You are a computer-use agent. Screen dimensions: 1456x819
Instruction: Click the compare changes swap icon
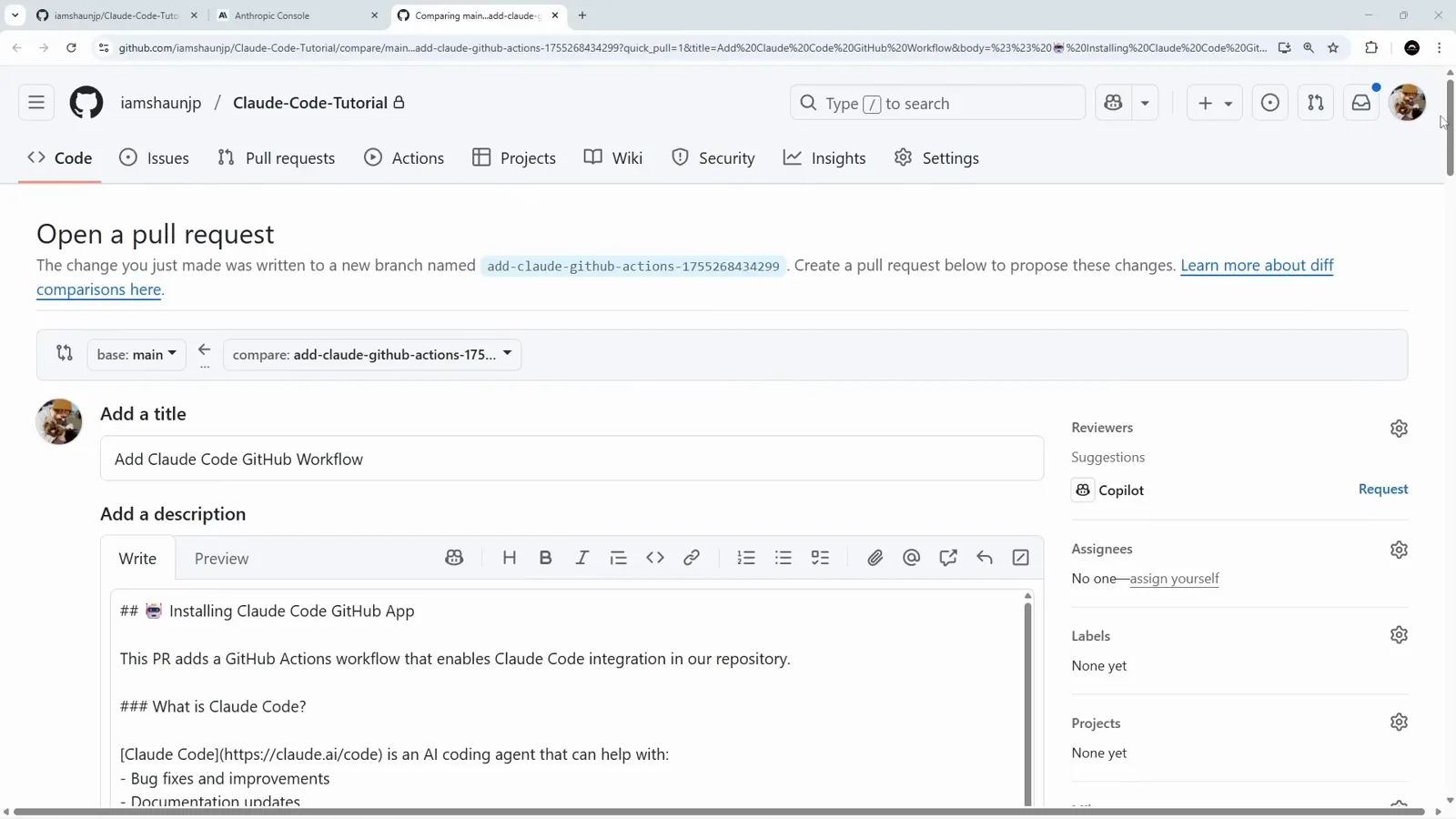coord(64,352)
